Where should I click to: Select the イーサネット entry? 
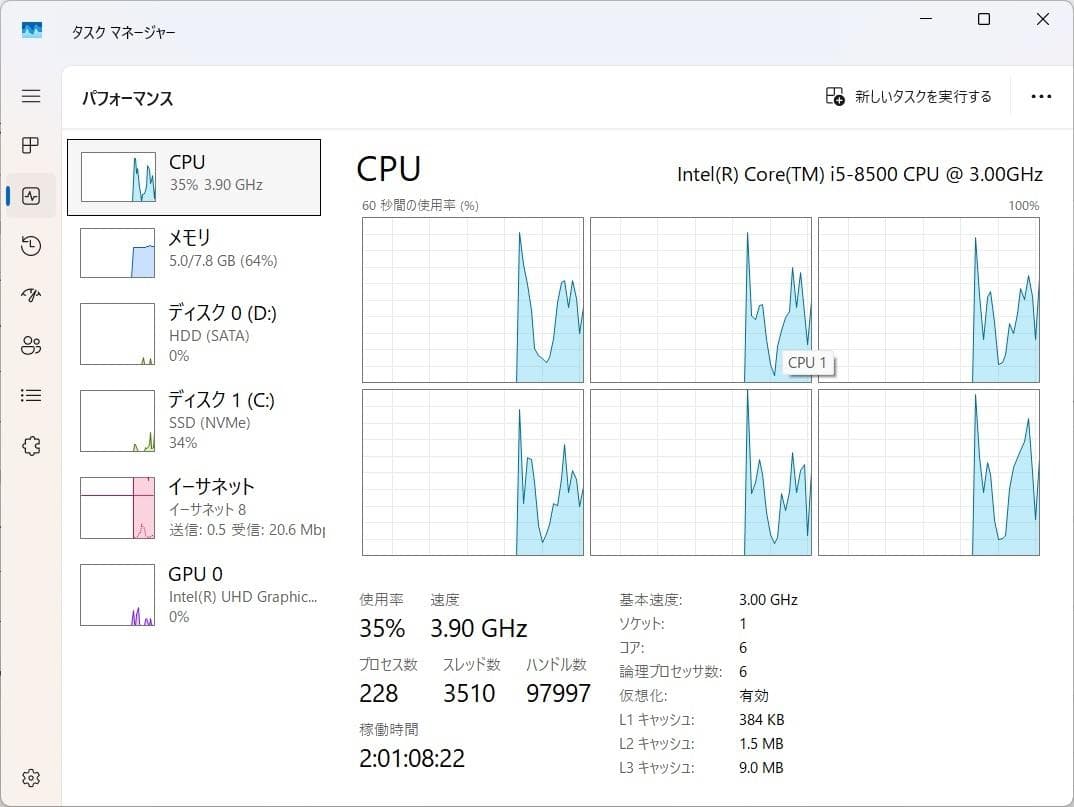click(x=193, y=507)
